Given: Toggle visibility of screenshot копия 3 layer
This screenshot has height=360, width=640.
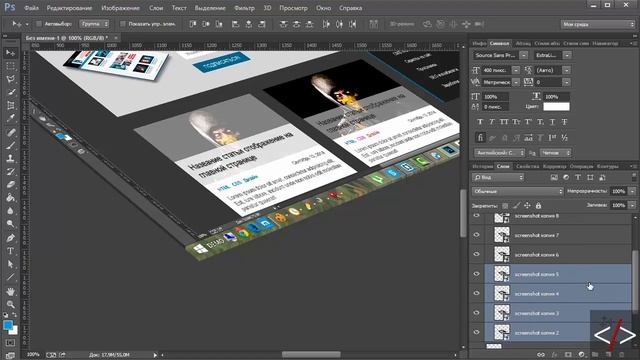Looking at the screenshot, I should pyautogui.click(x=476, y=313).
